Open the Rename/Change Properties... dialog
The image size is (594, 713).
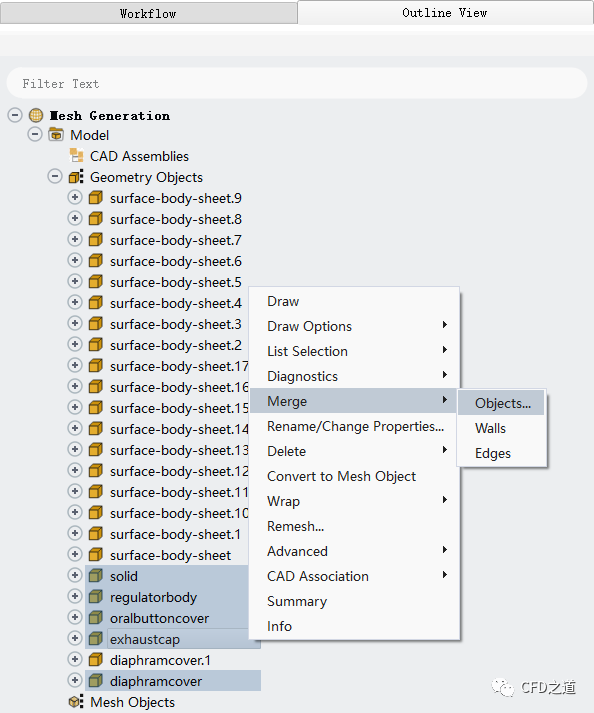point(355,426)
